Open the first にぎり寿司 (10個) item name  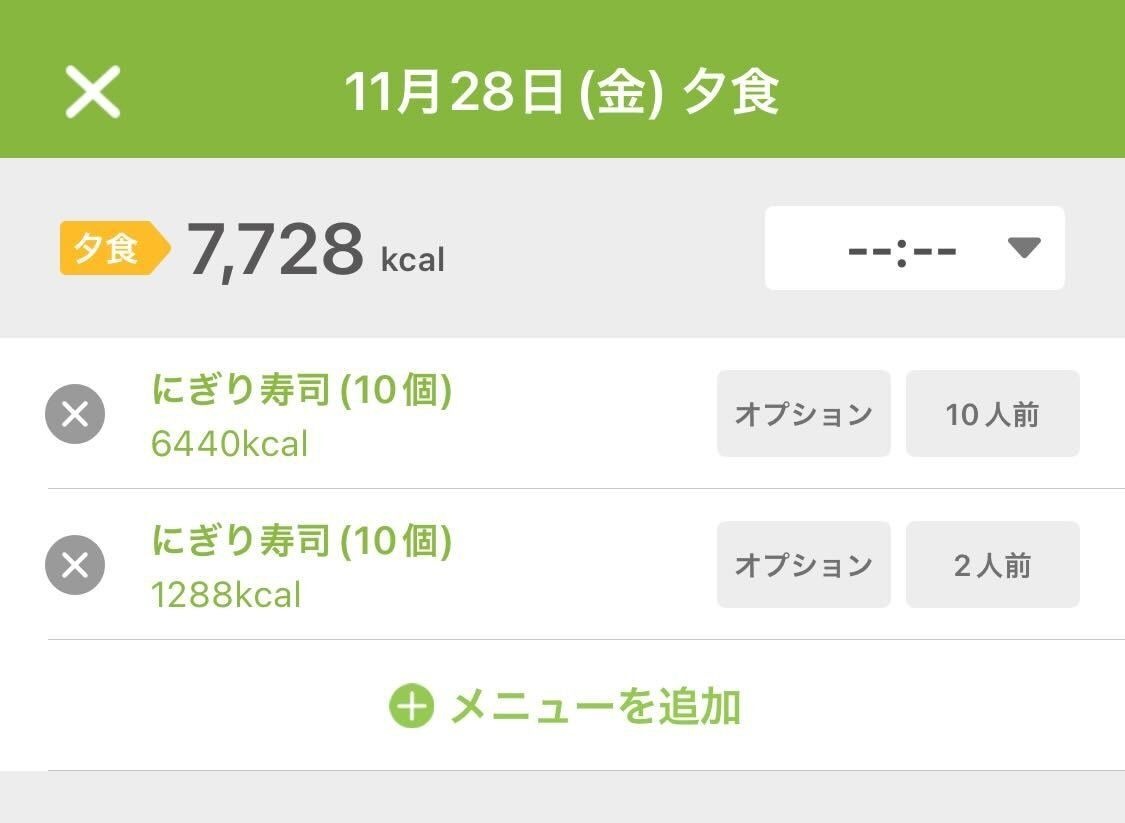(301, 391)
